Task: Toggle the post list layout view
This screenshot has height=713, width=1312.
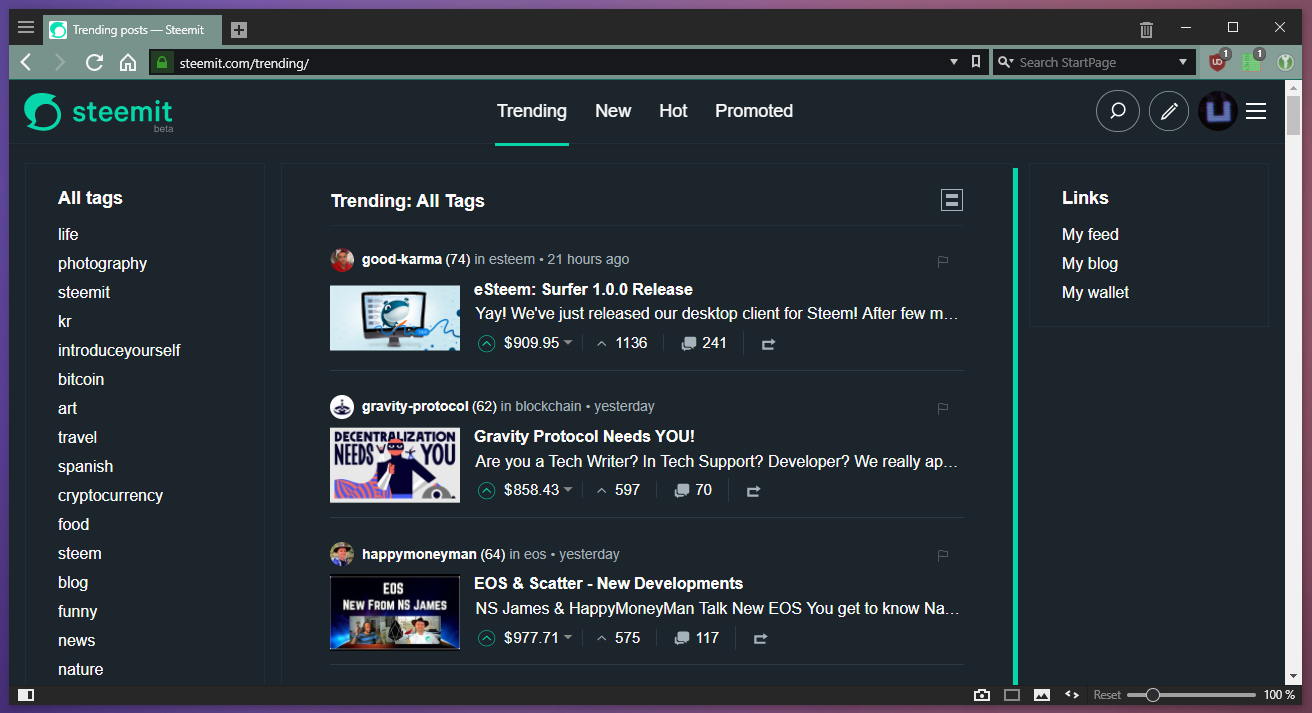Action: (x=952, y=200)
